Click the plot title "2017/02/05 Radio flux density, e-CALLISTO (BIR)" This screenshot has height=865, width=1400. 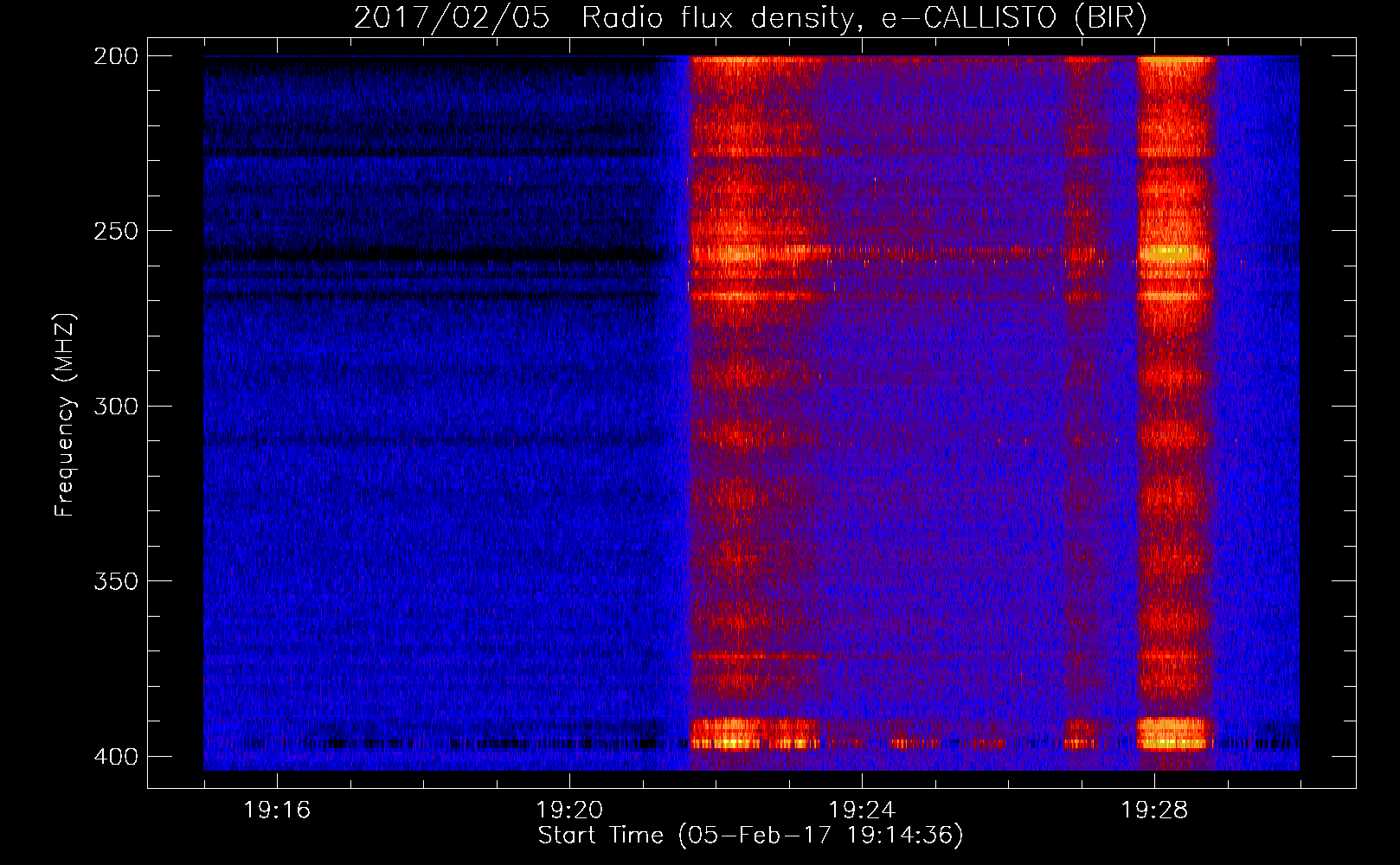(750, 17)
